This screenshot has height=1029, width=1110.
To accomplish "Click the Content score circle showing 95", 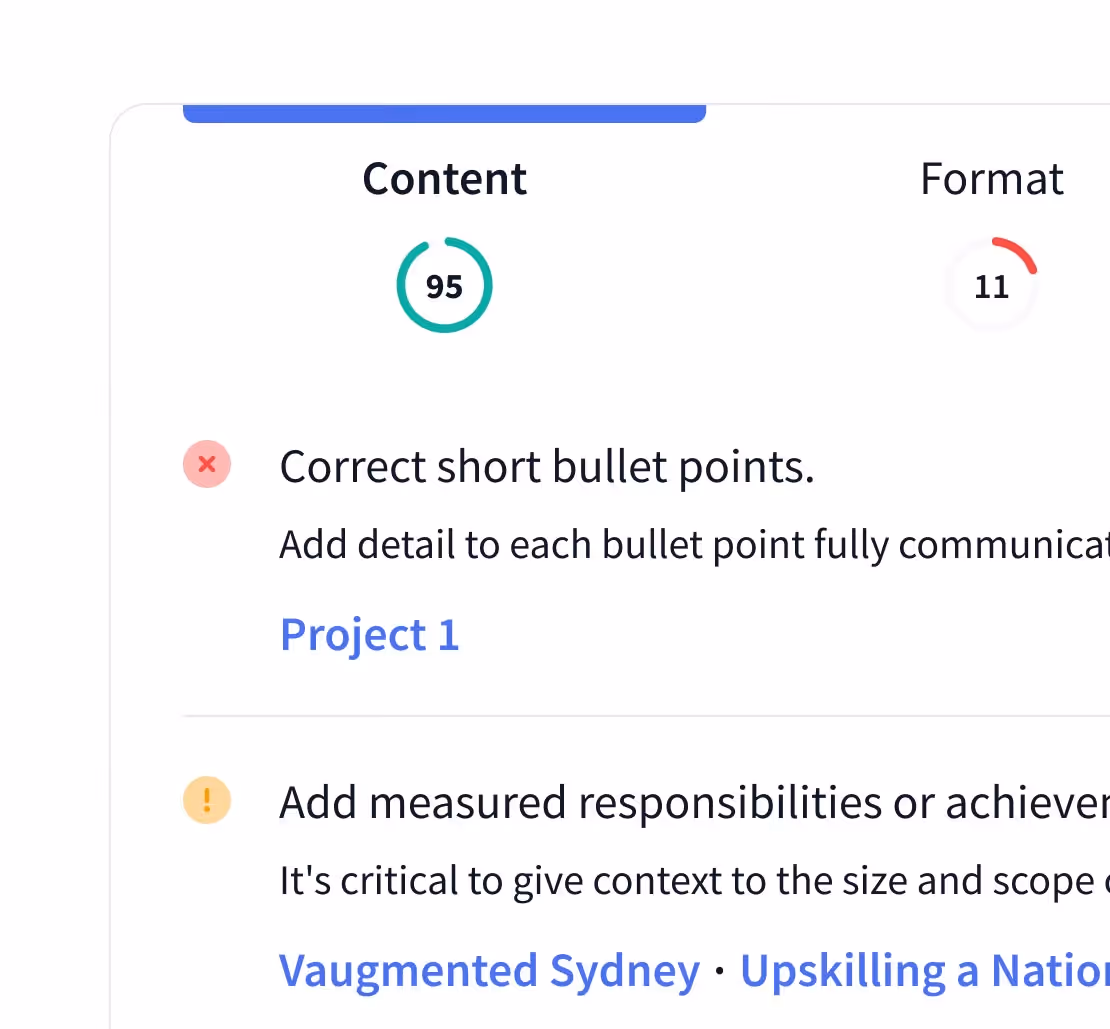I will [445, 285].
